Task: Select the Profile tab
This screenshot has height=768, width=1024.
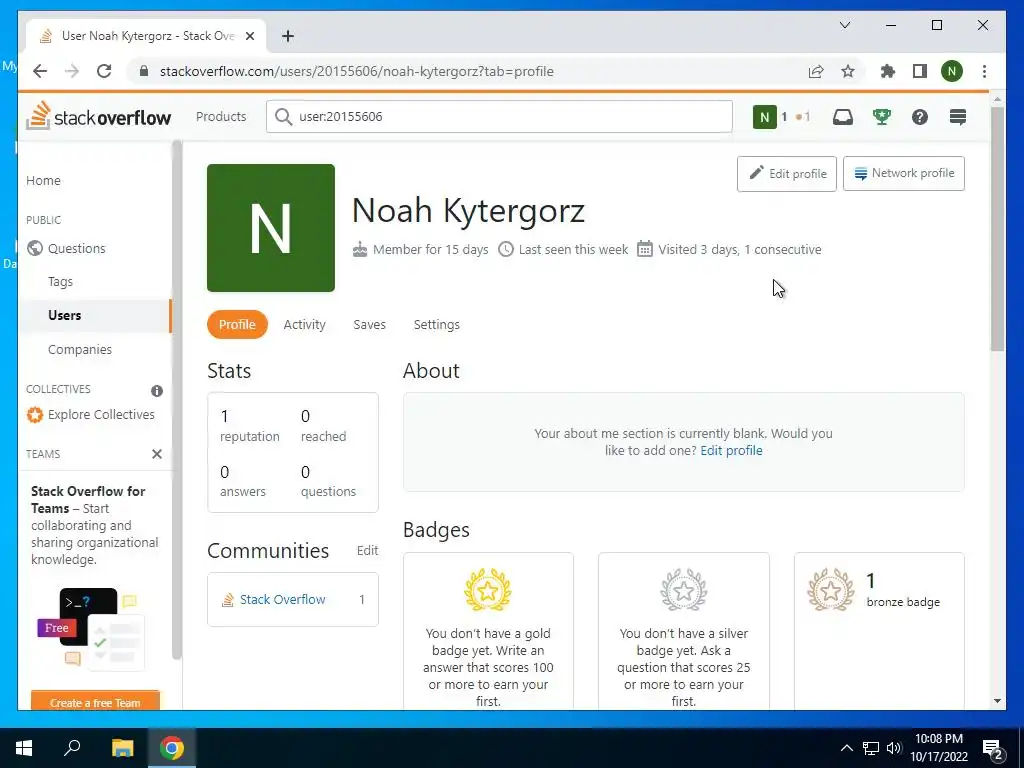Action: (237, 325)
